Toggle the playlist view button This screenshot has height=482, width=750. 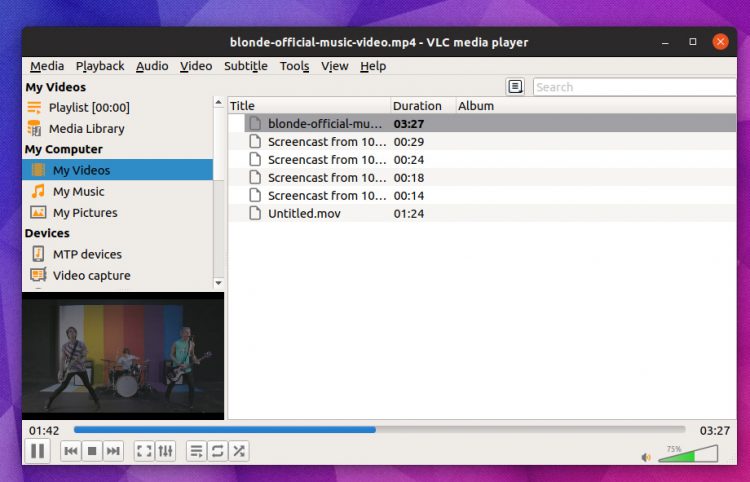tap(196, 451)
